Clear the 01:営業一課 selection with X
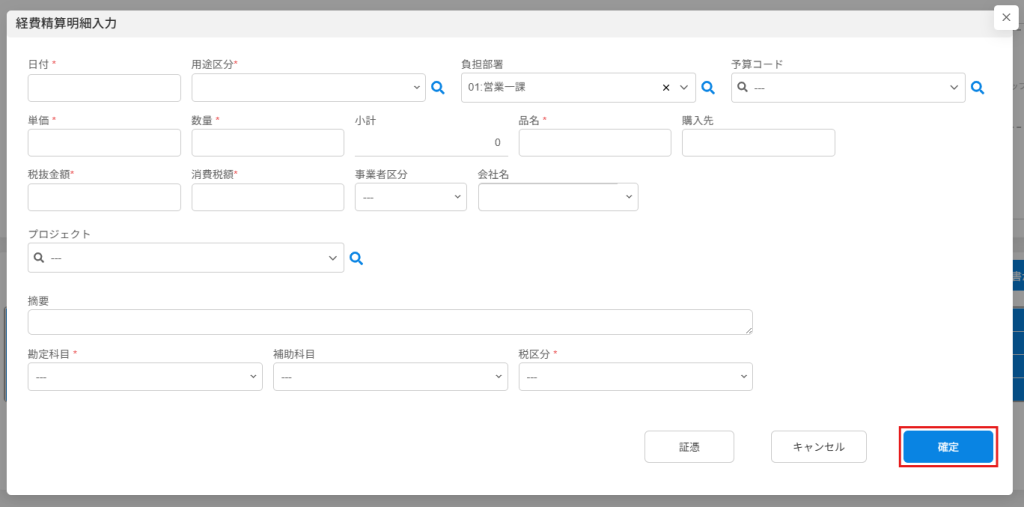 (666, 88)
